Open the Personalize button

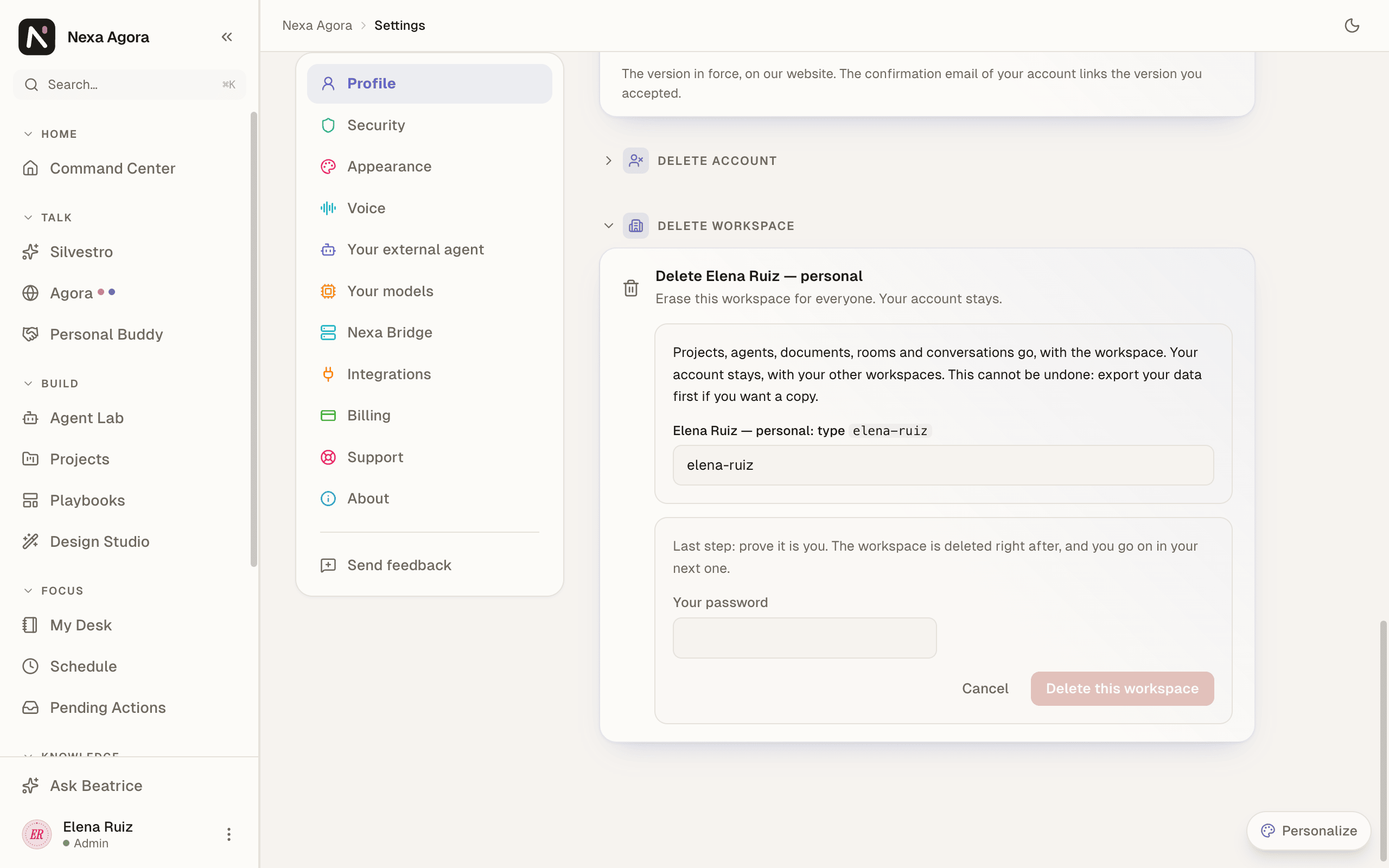pos(1309,831)
